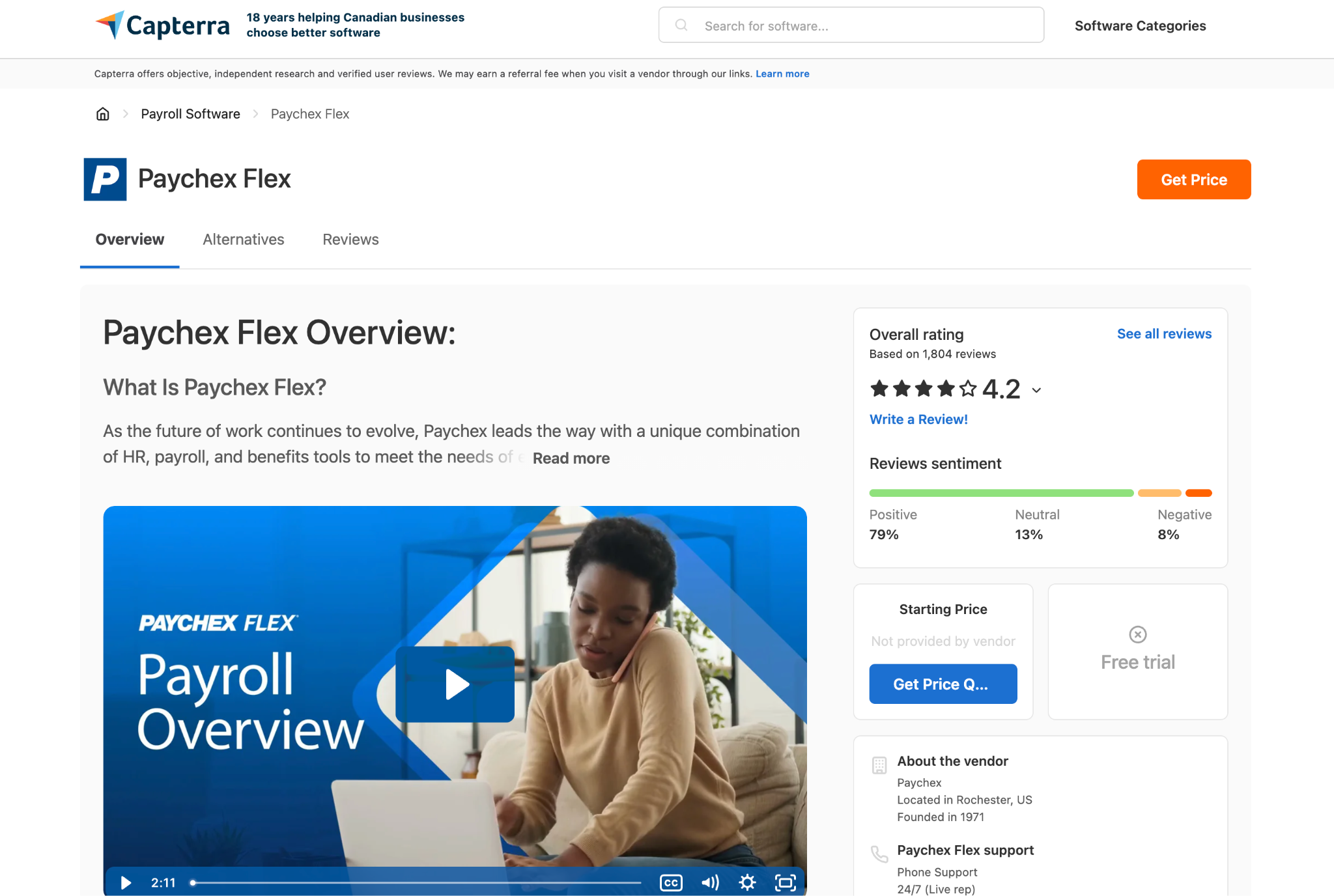Click the Free trial label
Image resolution: width=1334 pixels, height=896 pixels.
tap(1138, 662)
